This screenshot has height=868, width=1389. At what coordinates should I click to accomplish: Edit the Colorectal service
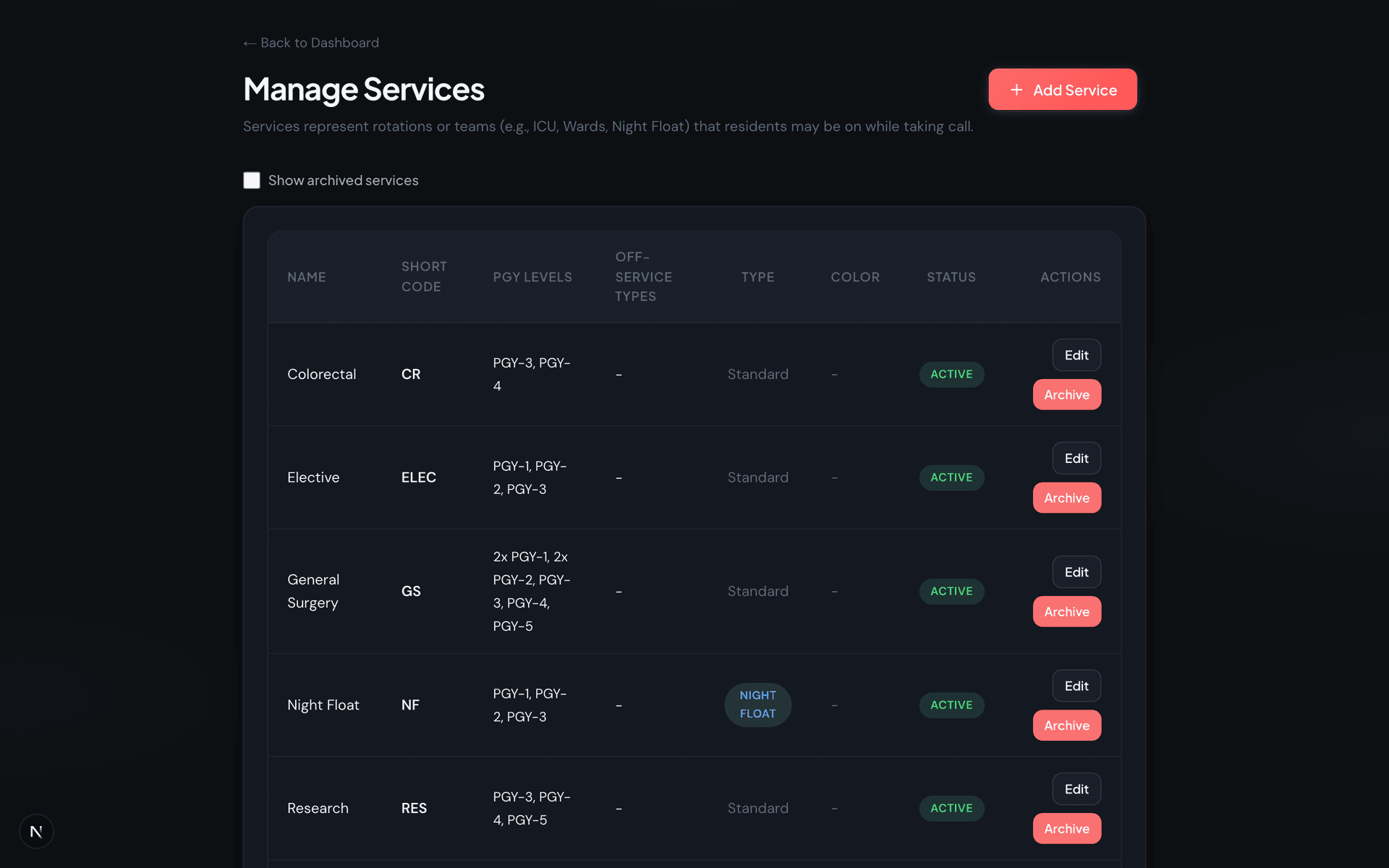coord(1076,355)
